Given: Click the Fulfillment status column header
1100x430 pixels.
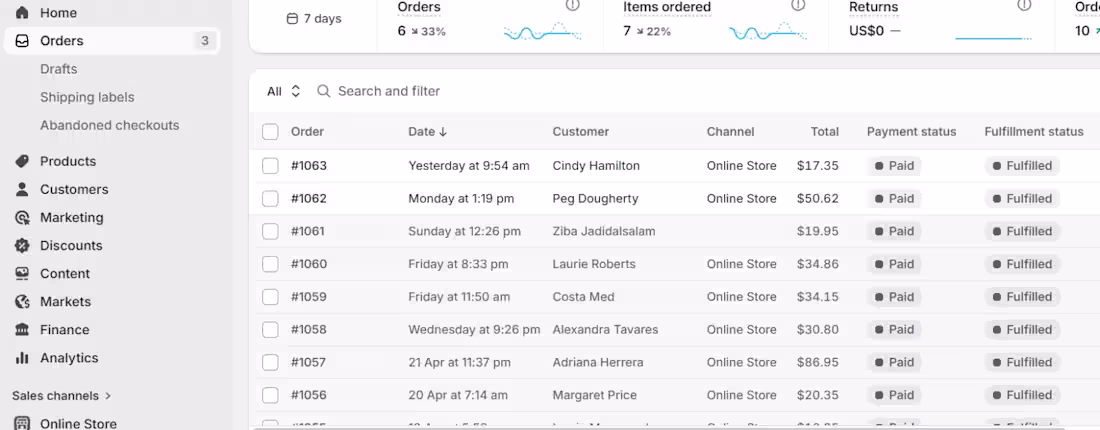Looking at the screenshot, I should pyautogui.click(x=1034, y=132).
